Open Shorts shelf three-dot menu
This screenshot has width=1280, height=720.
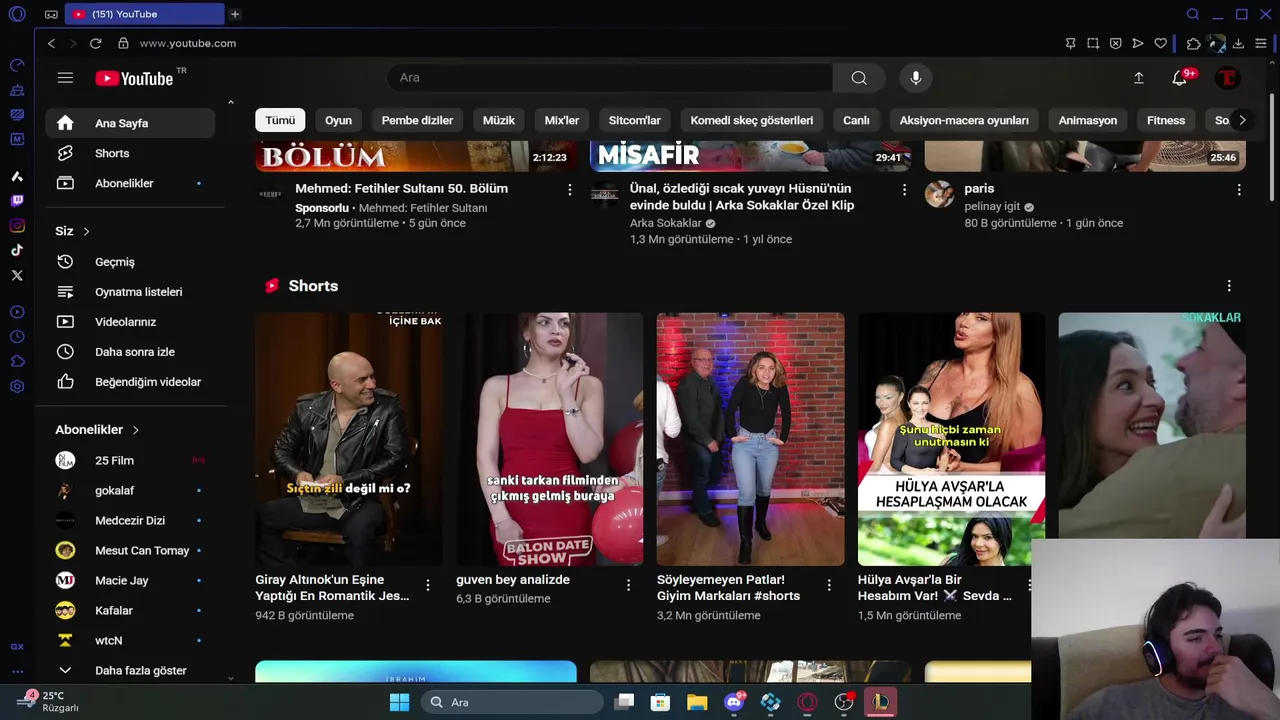1229,286
